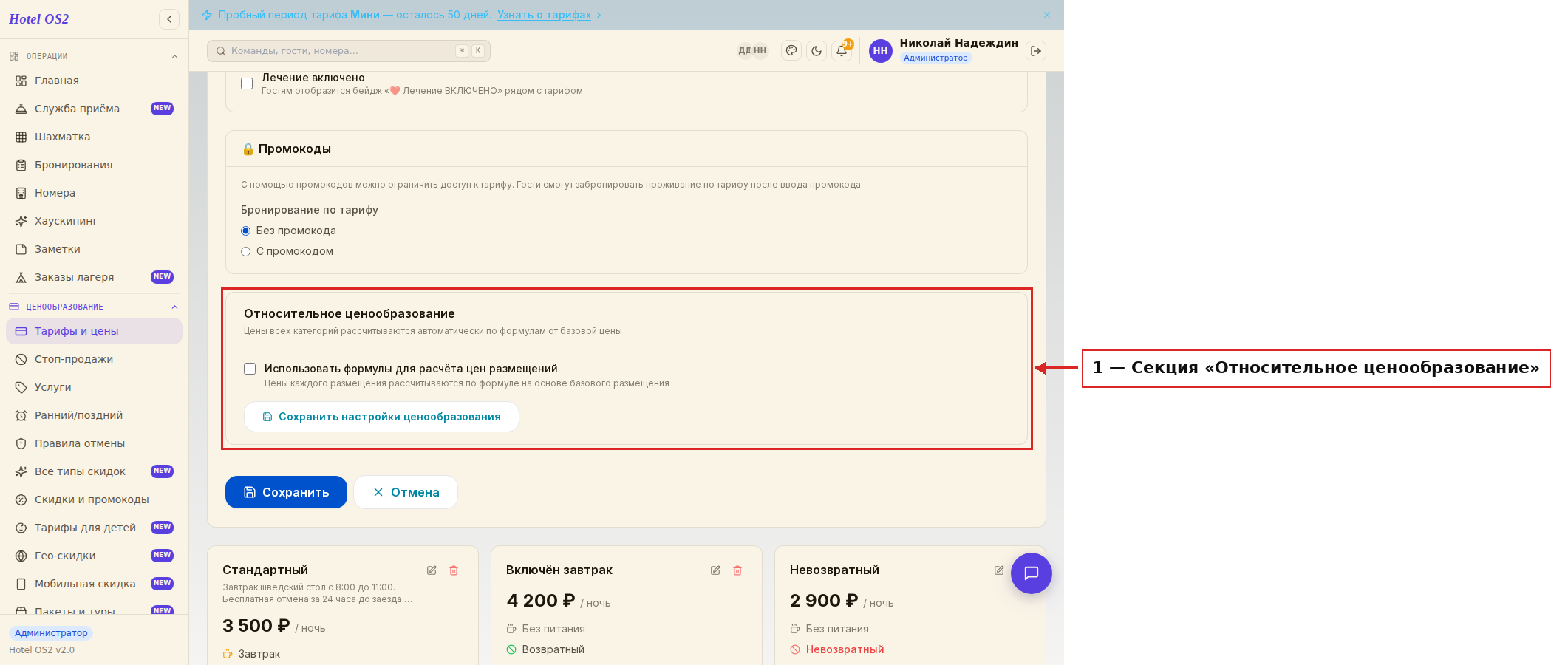Click Николай Надеждин user name
The height and width of the screenshot is (665, 1568).
click(x=958, y=43)
